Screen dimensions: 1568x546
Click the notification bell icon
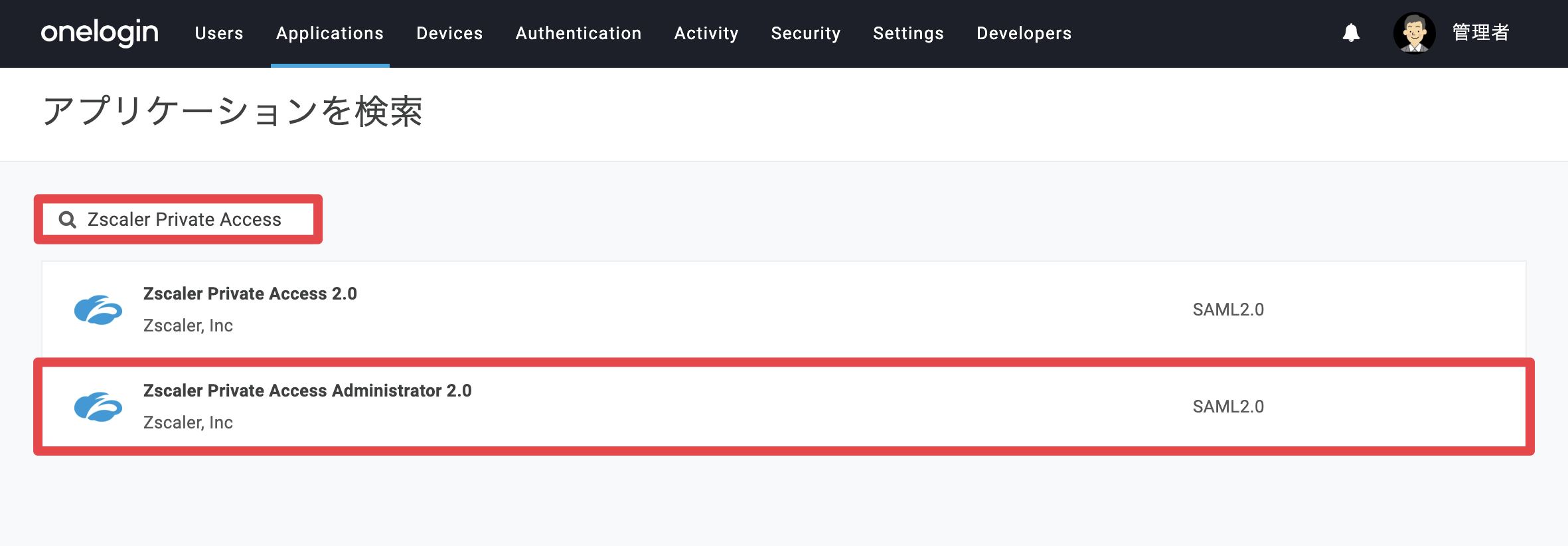(1351, 33)
